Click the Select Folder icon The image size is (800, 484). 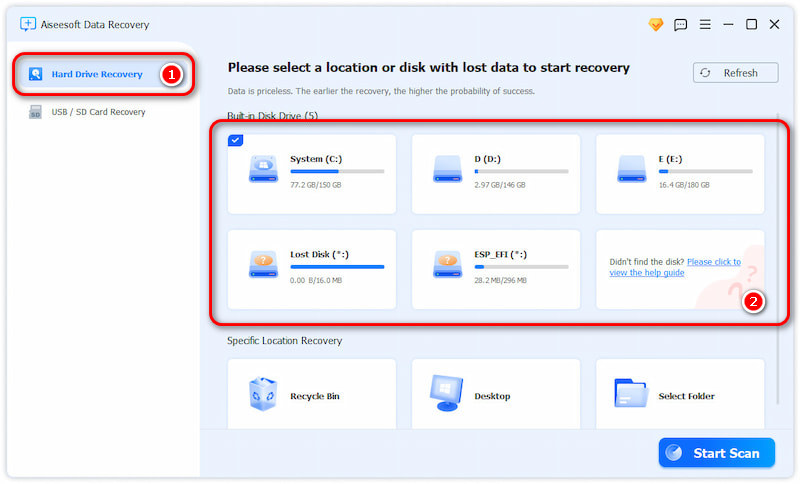point(631,394)
